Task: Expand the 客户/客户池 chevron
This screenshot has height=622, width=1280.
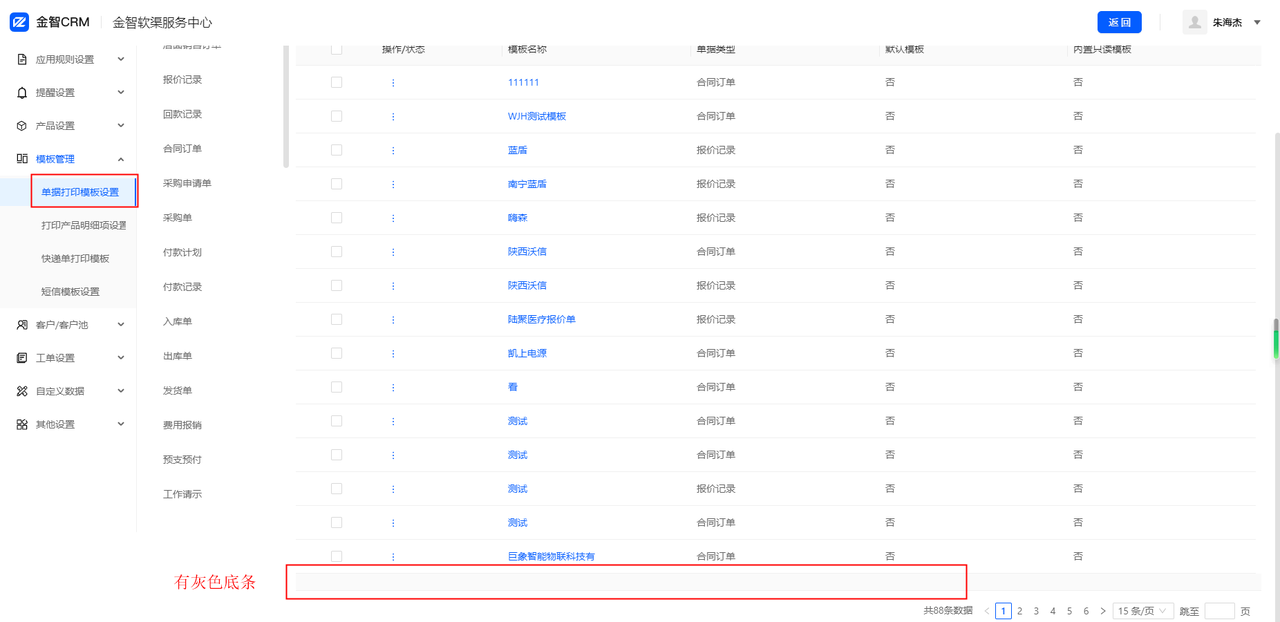Action: (x=121, y=324)
